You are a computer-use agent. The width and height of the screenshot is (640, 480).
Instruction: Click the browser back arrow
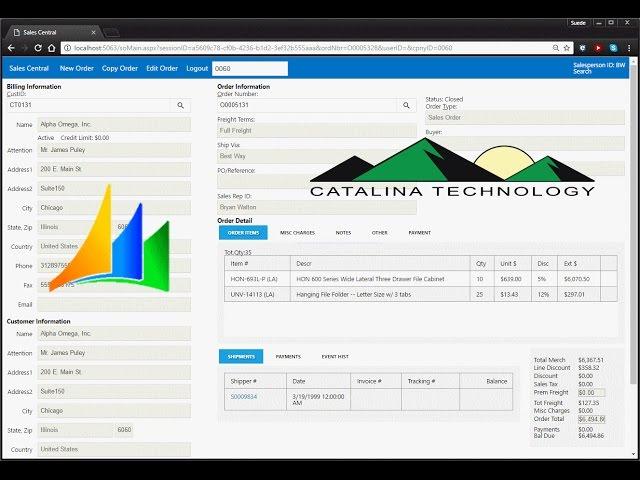(x=11, y=48)
